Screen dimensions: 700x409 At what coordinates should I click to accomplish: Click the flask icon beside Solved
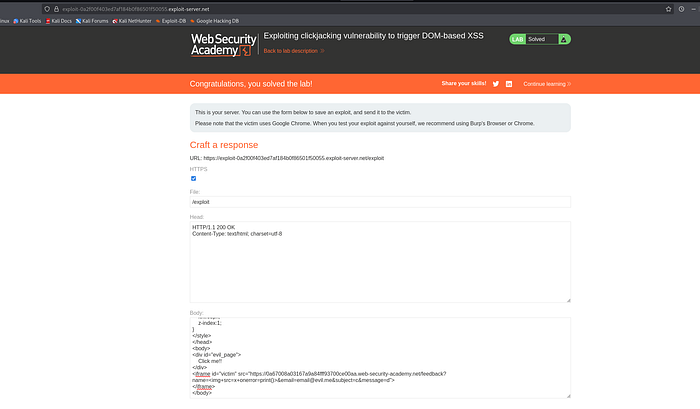click(x=564, y=39)
